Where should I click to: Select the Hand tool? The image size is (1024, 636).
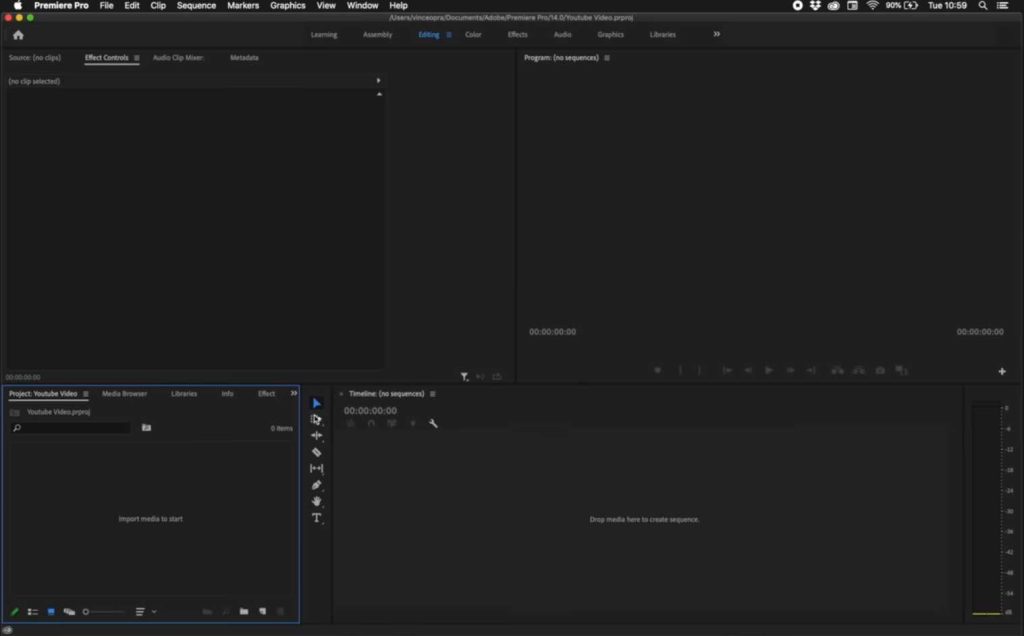coord(317,501)
